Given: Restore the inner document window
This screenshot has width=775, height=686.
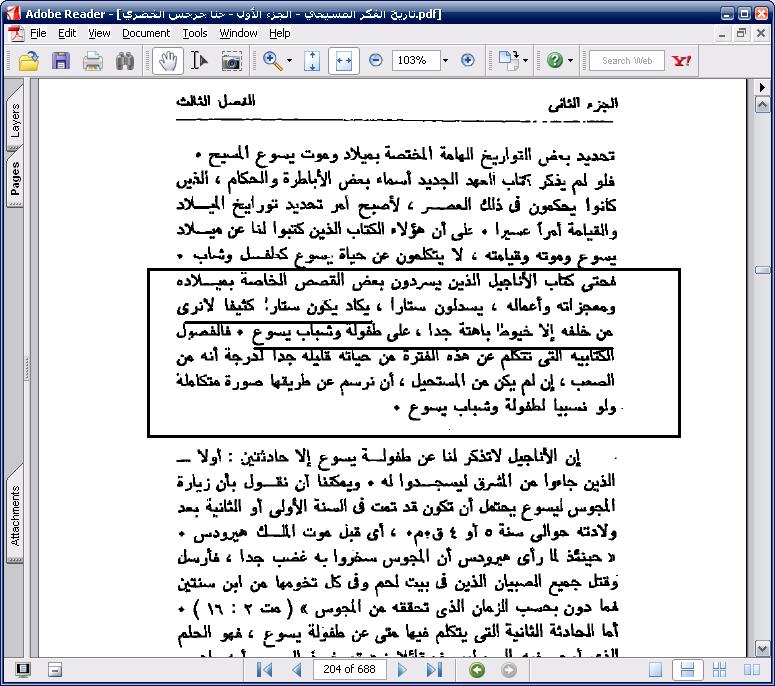Looking at the screenshot, I should (741, 34).
